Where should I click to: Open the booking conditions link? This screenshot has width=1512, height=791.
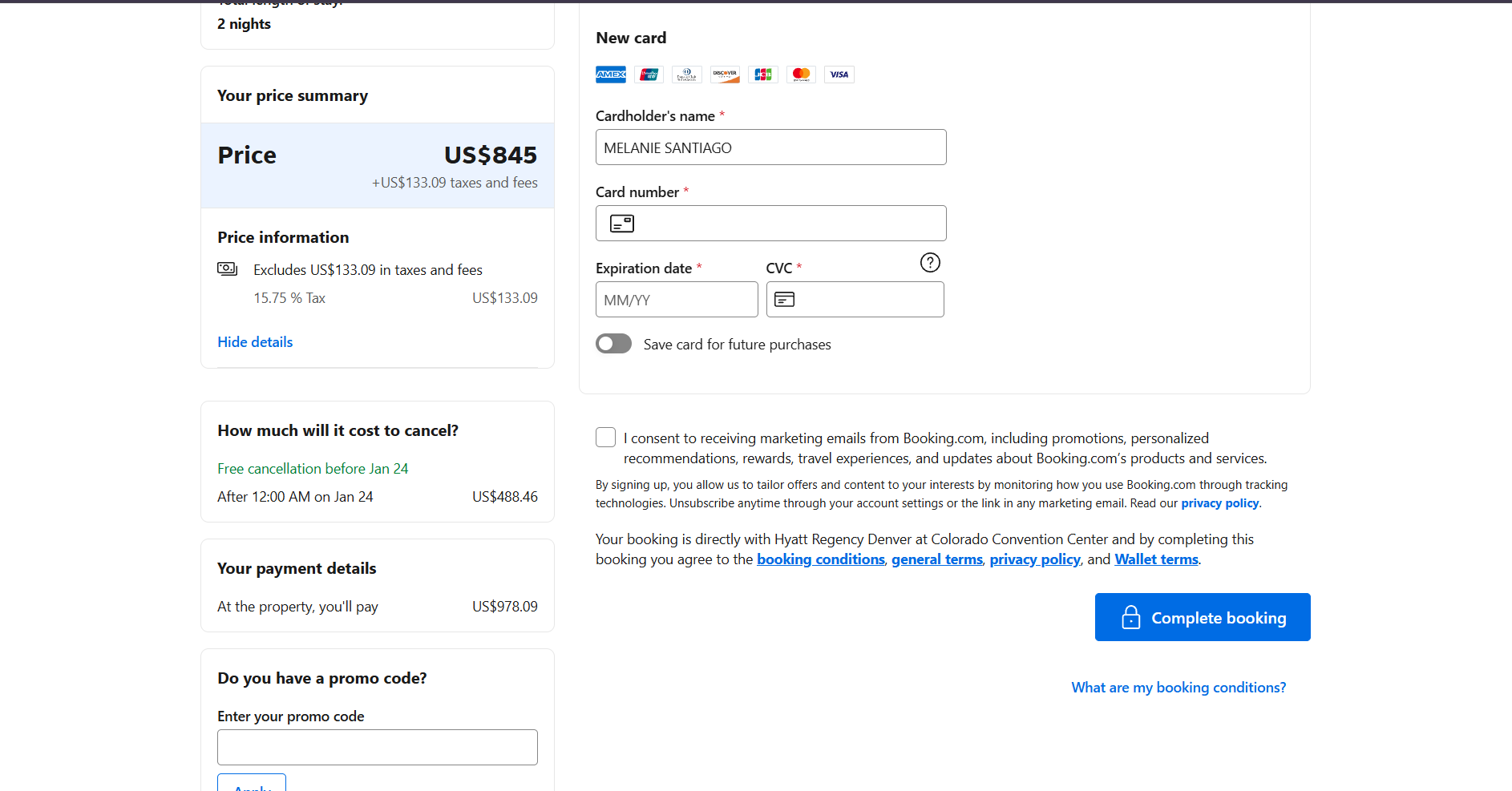pyautogui.click(x=820, y=559)
